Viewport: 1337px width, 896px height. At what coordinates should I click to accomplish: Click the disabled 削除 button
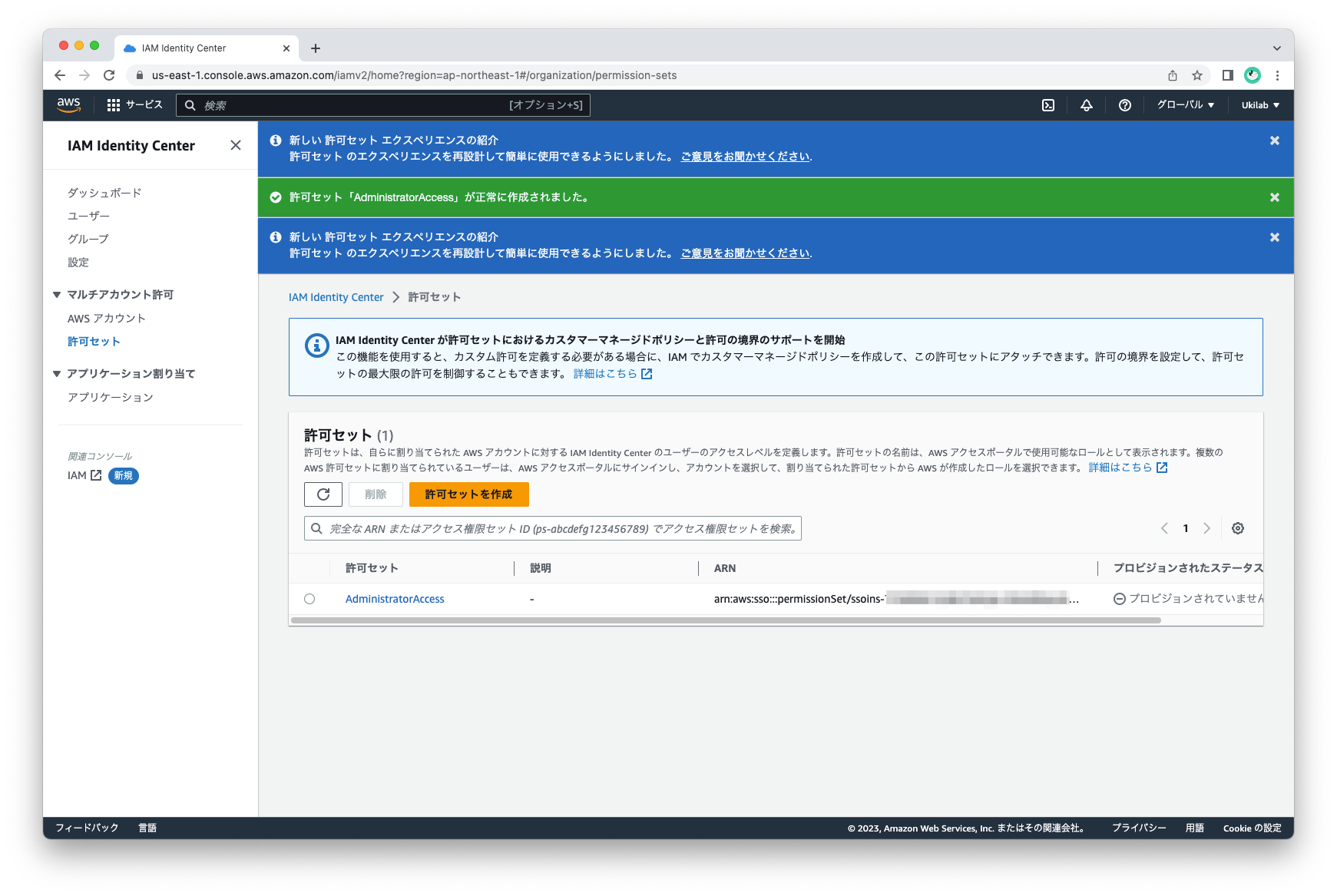[376, 494]
